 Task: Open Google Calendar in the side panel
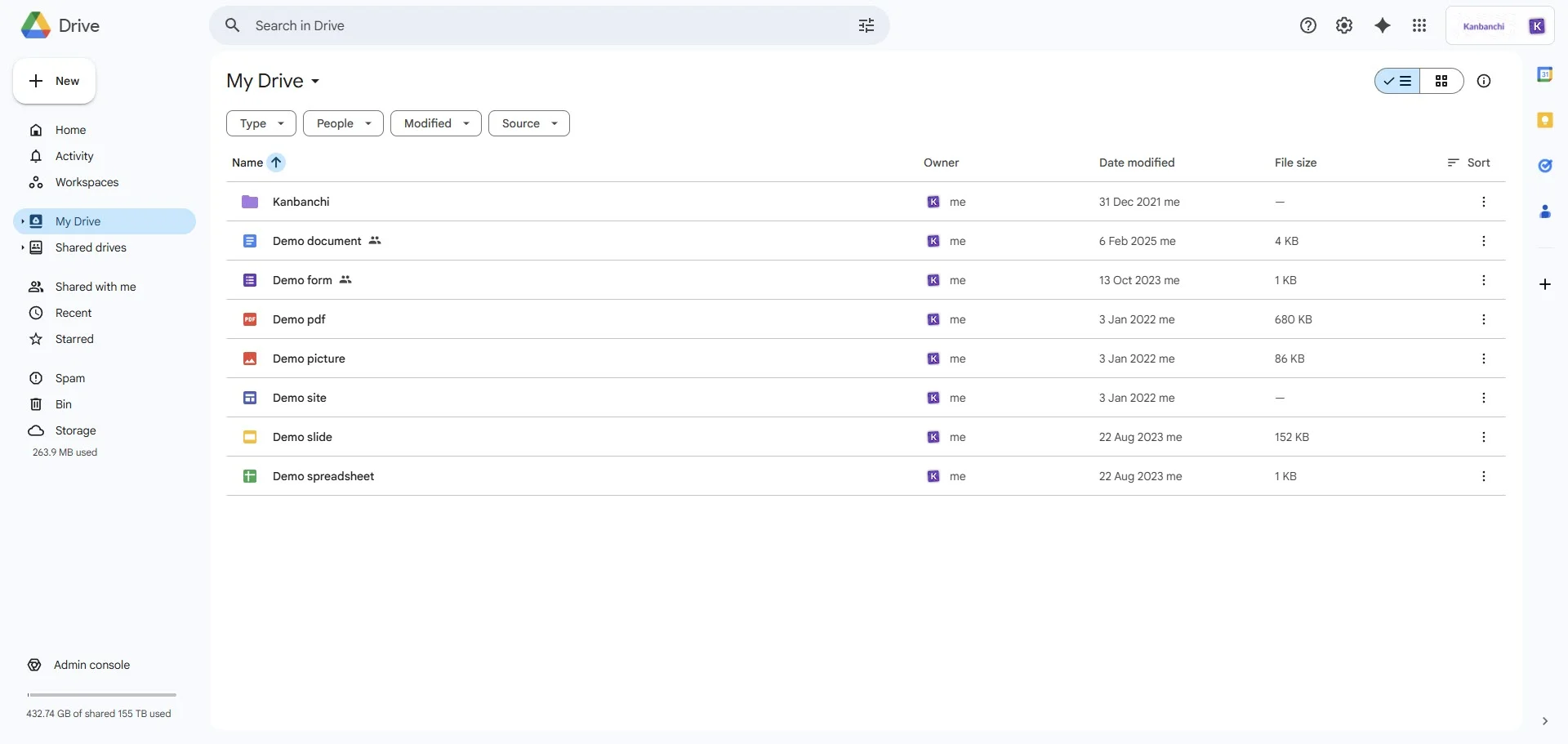pos(1546,74)
